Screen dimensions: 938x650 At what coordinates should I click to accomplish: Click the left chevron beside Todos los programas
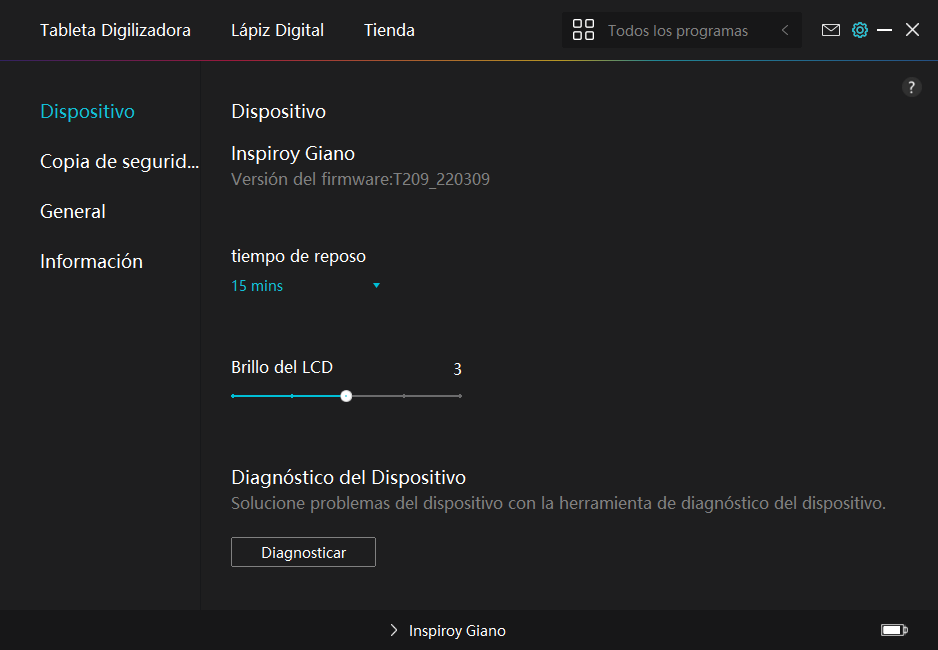click(x=785, y=30)
